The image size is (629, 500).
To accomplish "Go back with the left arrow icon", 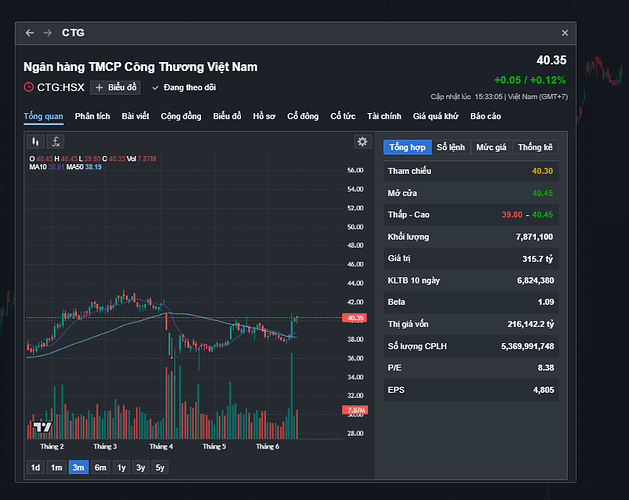I will [x=30, y=33].
